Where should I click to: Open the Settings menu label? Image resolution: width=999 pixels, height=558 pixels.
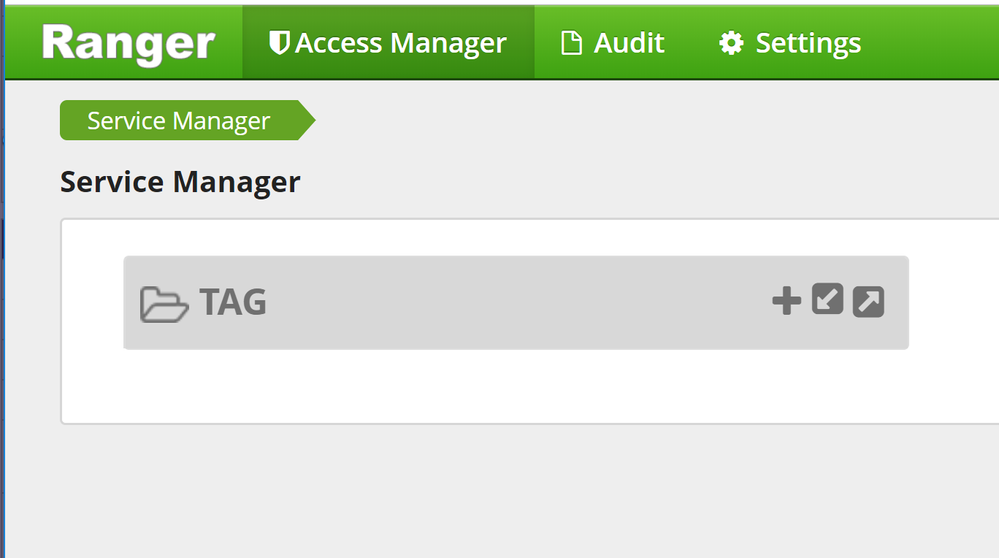pos(808,43)
